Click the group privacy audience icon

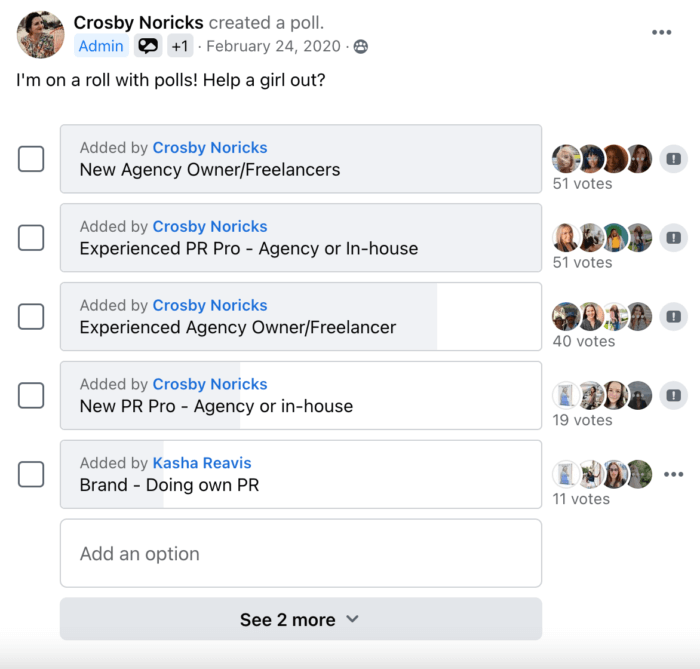360,46
